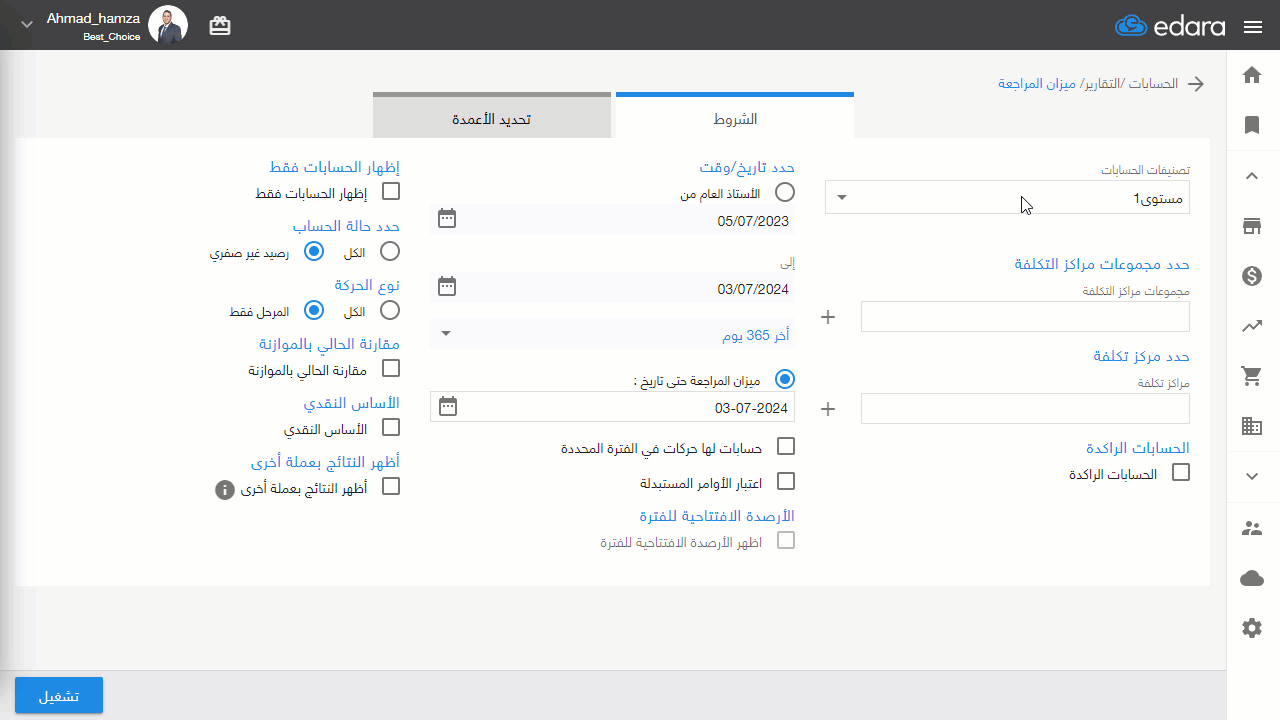Open the shopping cart icon in sidebar
Viewport: 1280px width, 720px height.
click(1251, 376)
